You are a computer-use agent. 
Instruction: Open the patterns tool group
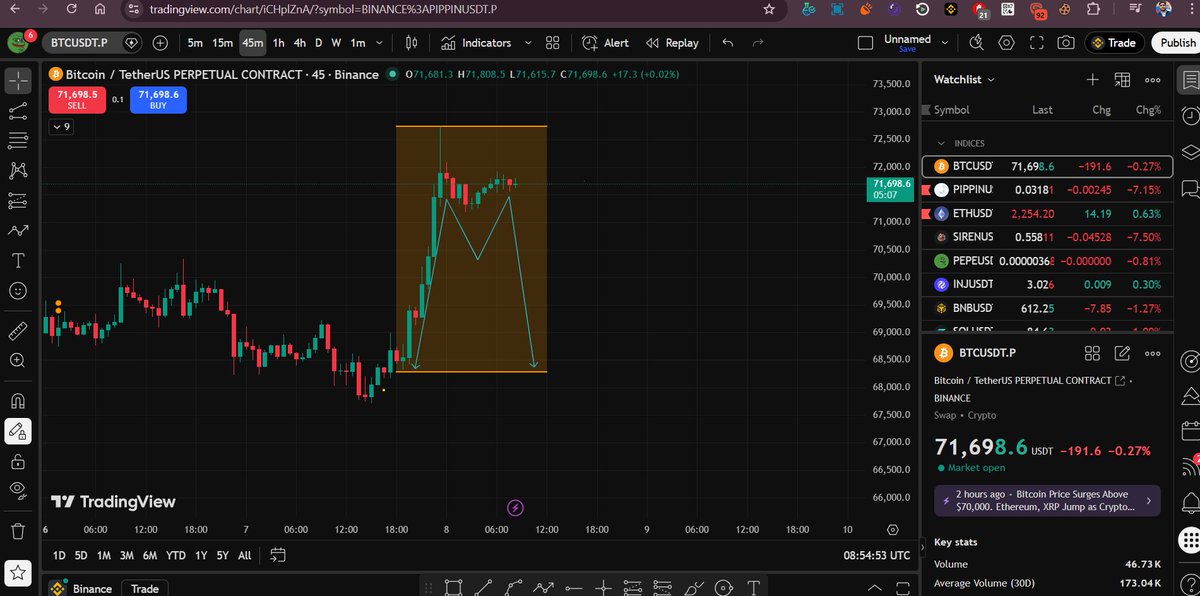click(x=18, y=171)
